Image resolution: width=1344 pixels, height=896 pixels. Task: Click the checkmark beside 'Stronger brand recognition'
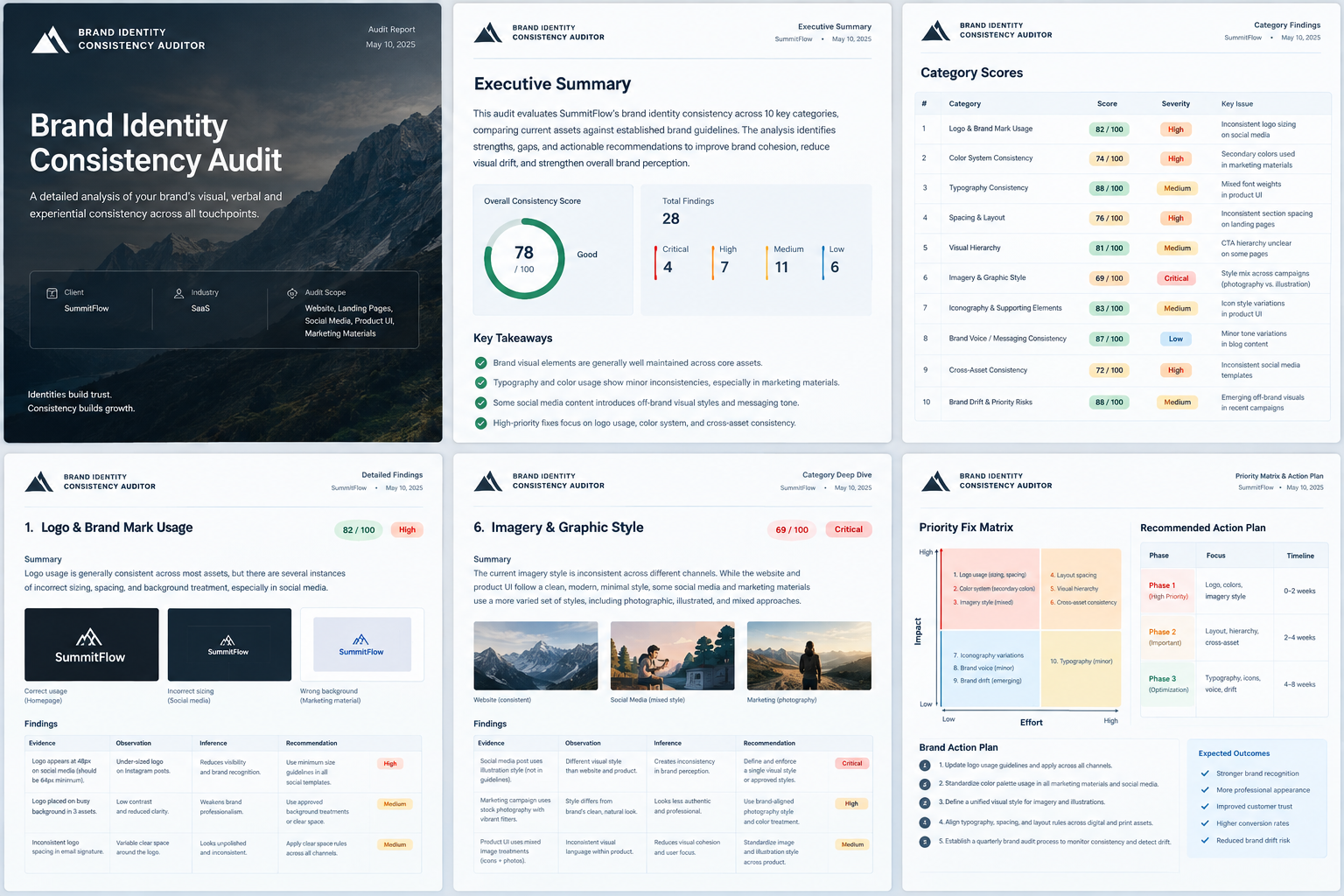coord(1205,773)
